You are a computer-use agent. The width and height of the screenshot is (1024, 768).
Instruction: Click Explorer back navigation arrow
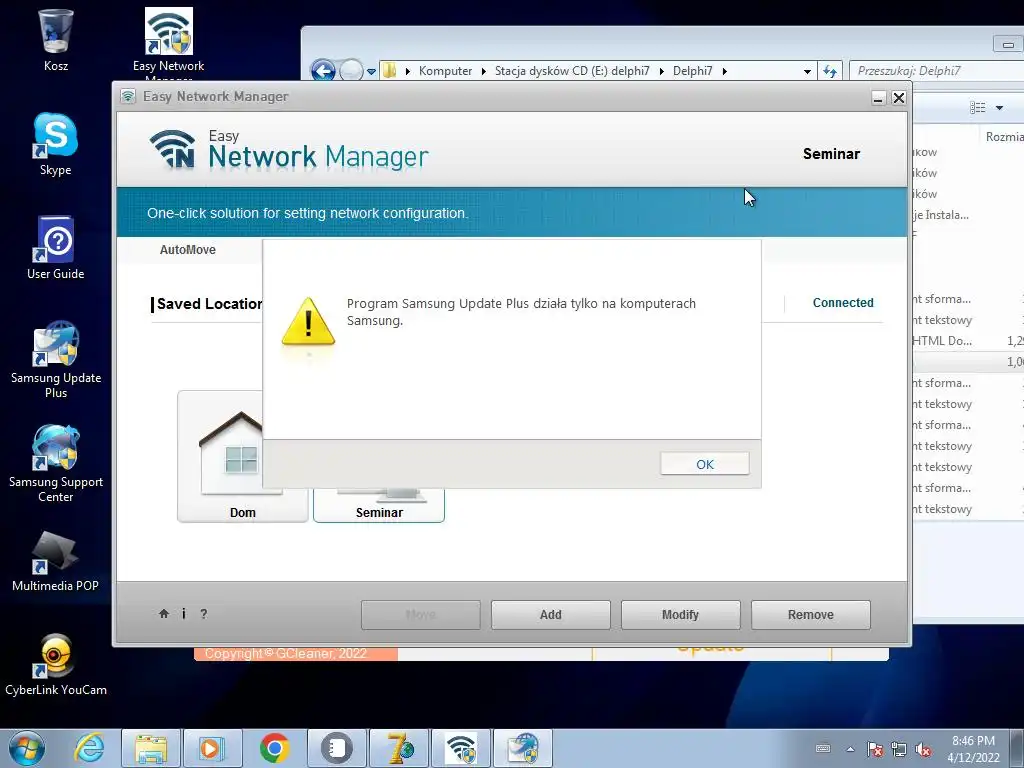click(x=323, y=71)
